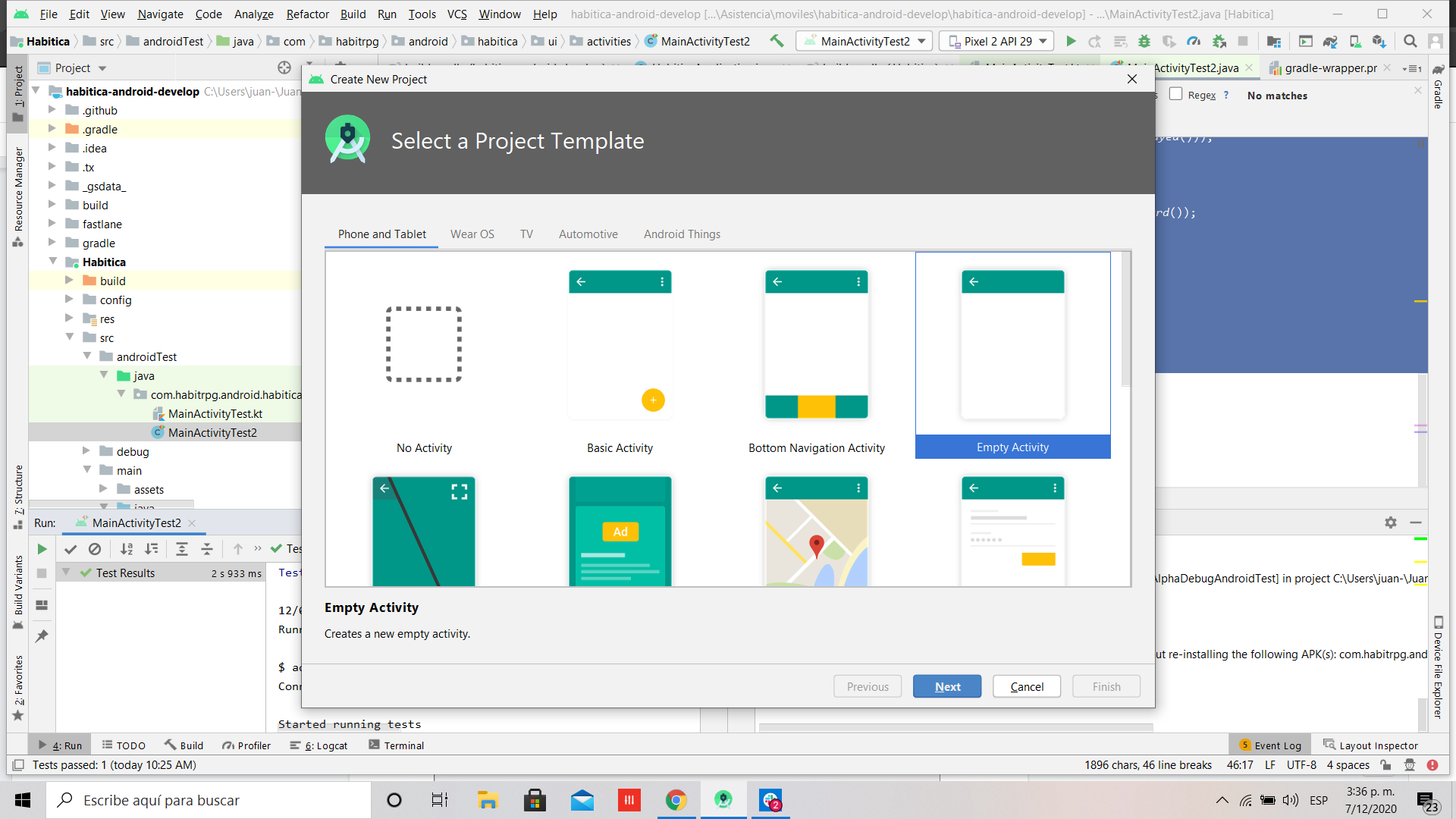1456x819 pixels.
Task: Click the Cancel button
Action: (x=1026, y=686)
